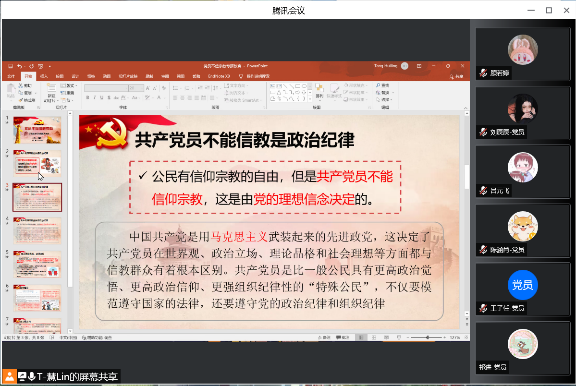The image size is (576, 386).
Task: Click the undo arrow in PowerPoint title bar
Action: pyautogui.click(x=19, y=66)
